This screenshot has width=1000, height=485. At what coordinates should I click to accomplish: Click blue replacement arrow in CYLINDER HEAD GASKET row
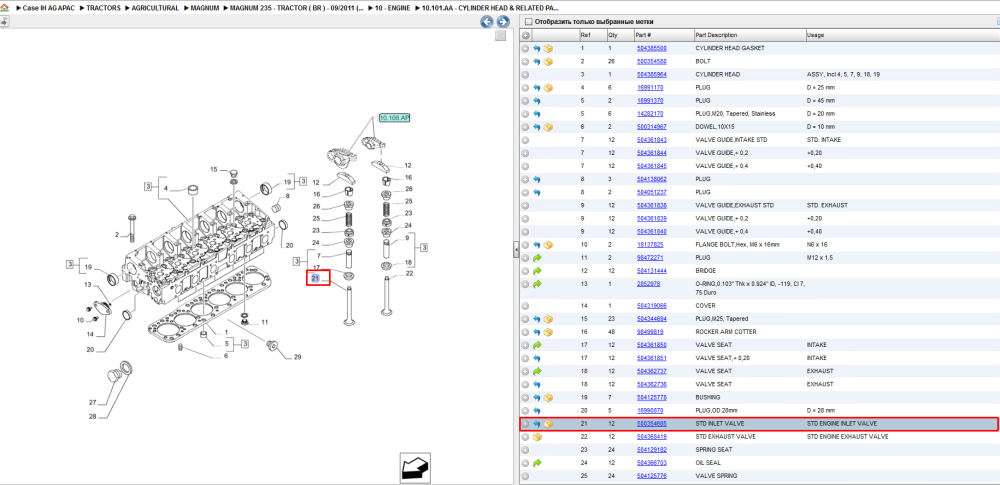[537, 48]
